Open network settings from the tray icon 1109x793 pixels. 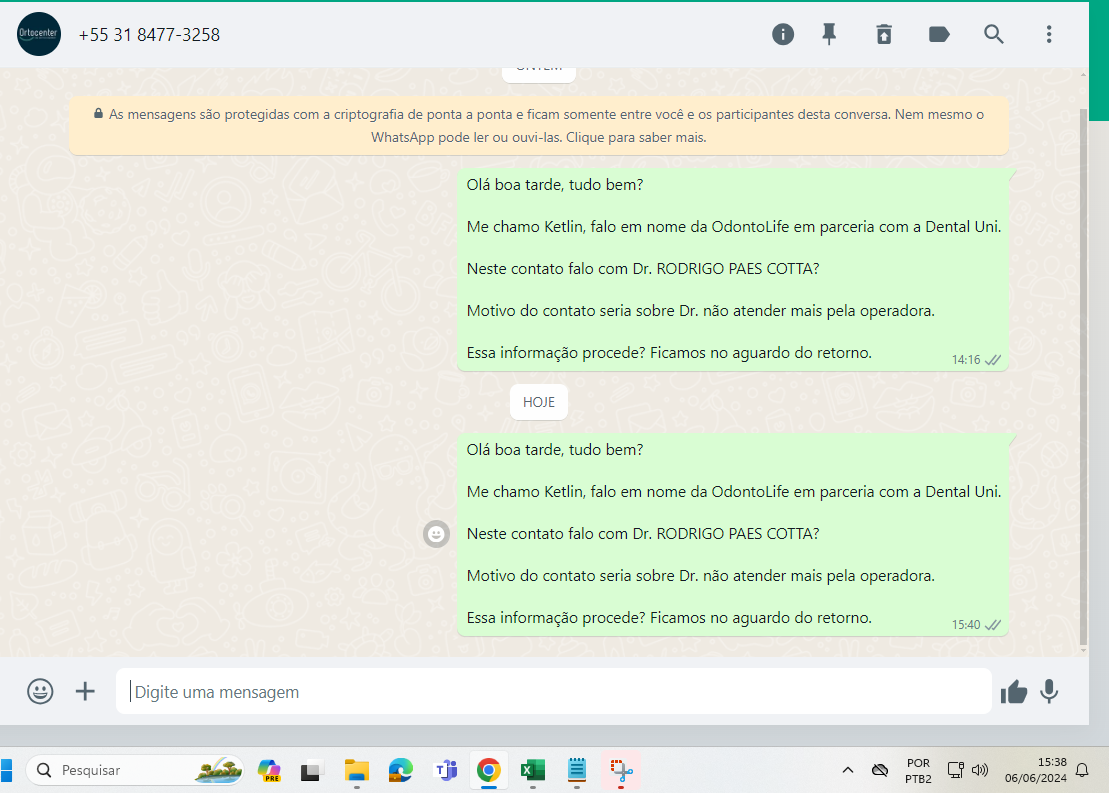point(956,770)
